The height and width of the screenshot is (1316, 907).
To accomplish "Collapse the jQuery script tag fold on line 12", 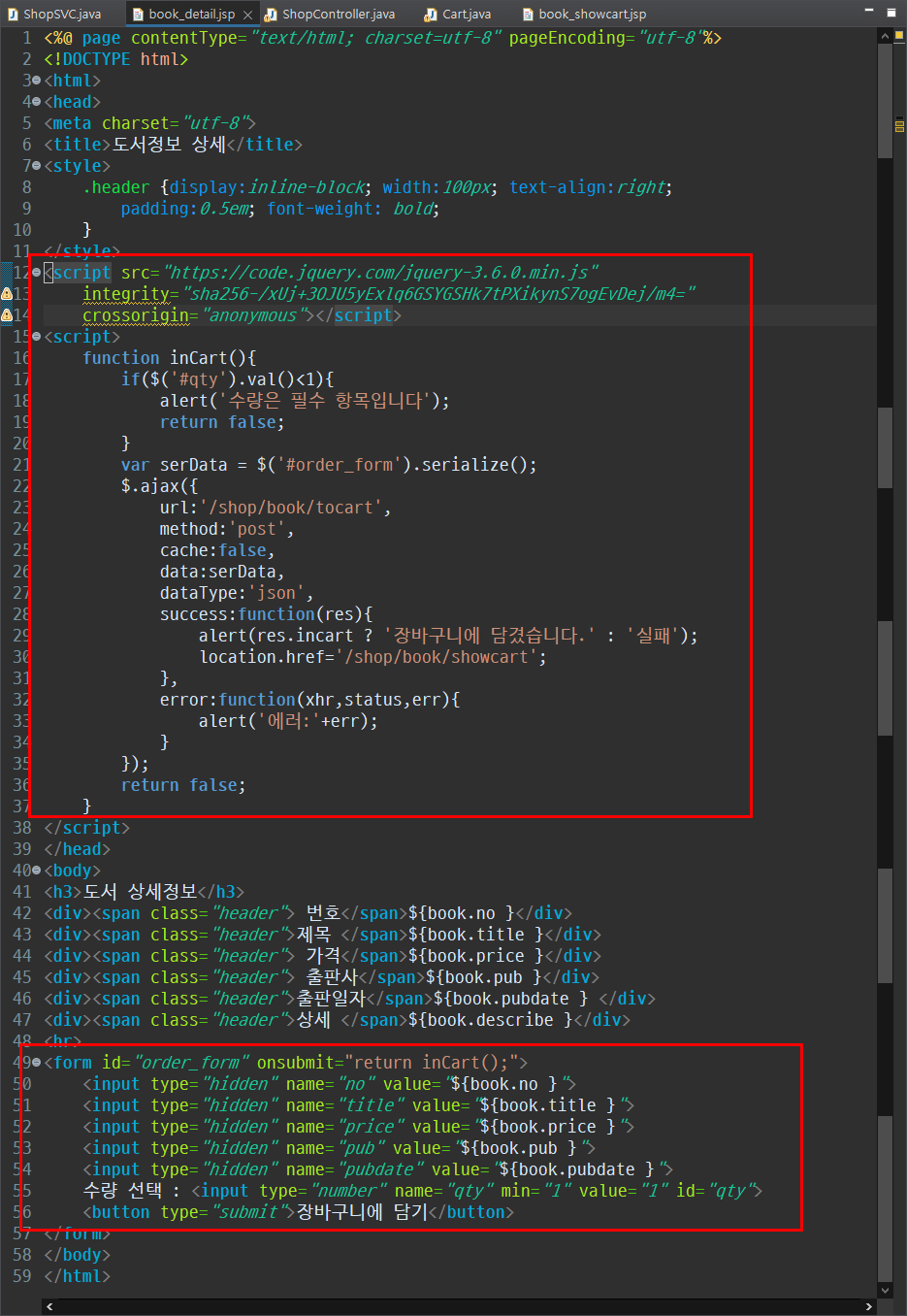I will point(36,273).
